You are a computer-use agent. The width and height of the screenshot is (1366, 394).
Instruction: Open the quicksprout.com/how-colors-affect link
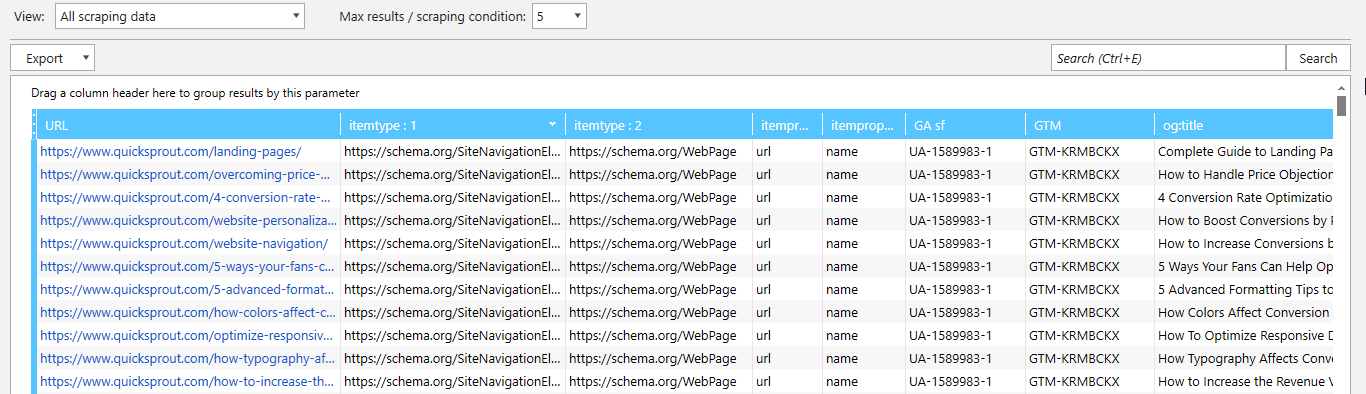click(187, 312)
